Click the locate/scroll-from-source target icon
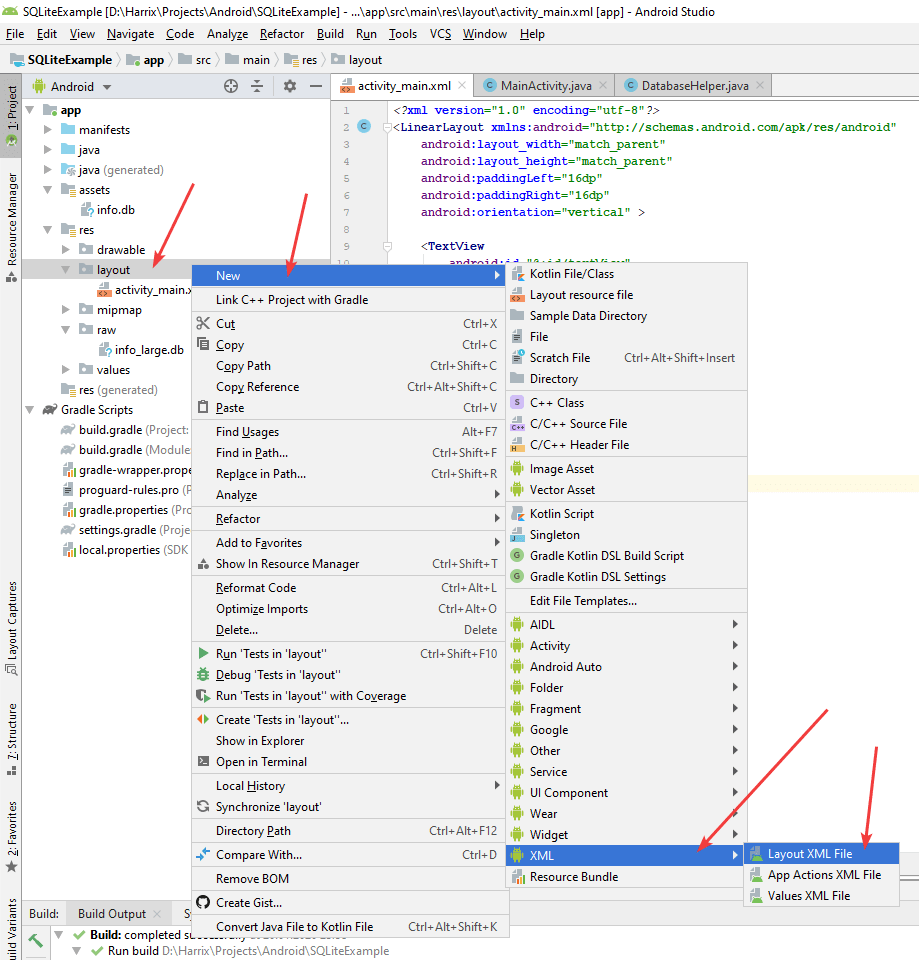Screen dimensions: 919x960 point(231,87)
